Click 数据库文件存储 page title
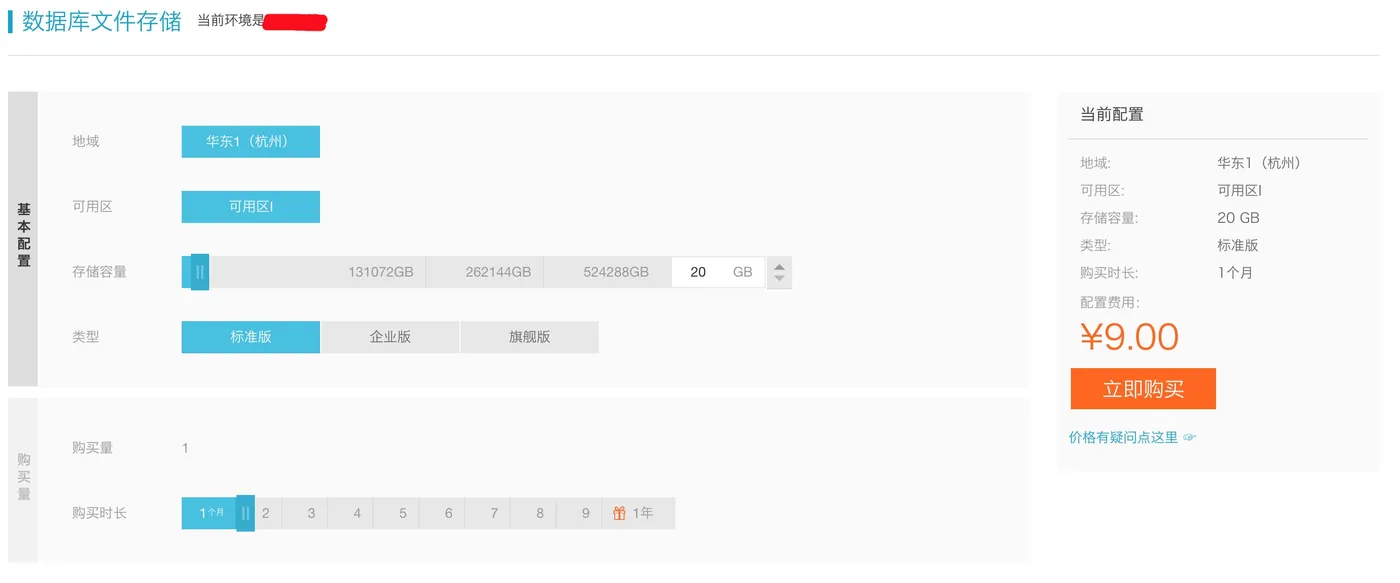1400x583 pixels. (101, 21)
